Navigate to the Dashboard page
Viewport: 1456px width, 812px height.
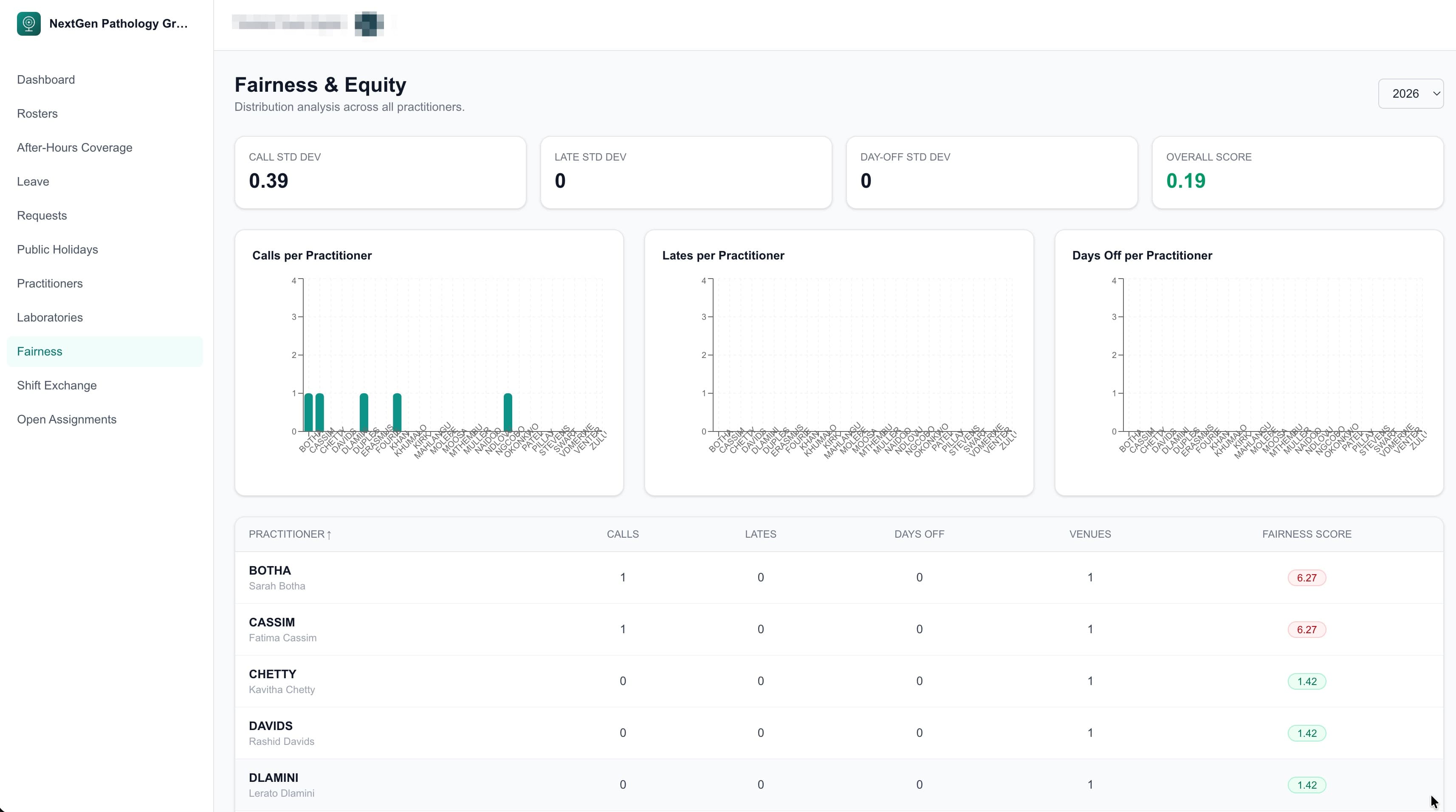pos(46,79)
